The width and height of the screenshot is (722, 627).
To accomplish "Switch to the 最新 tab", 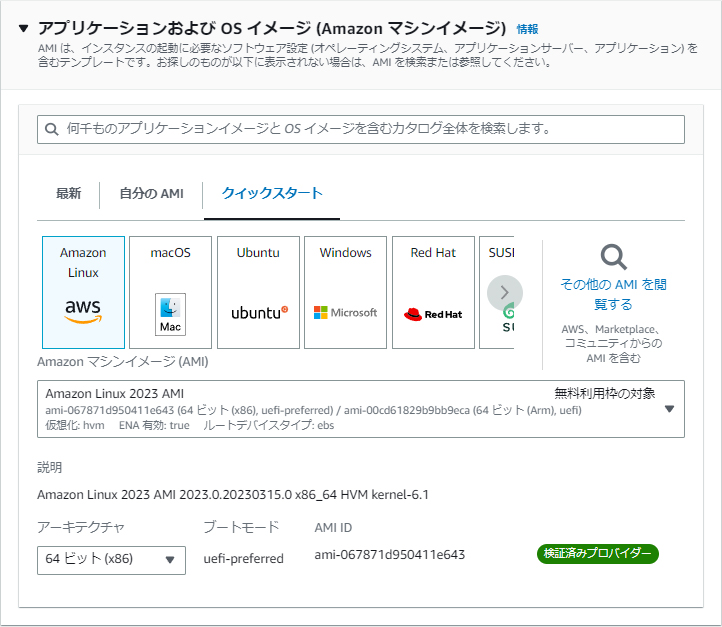I will pyautogui.click(x=68, y=193).
